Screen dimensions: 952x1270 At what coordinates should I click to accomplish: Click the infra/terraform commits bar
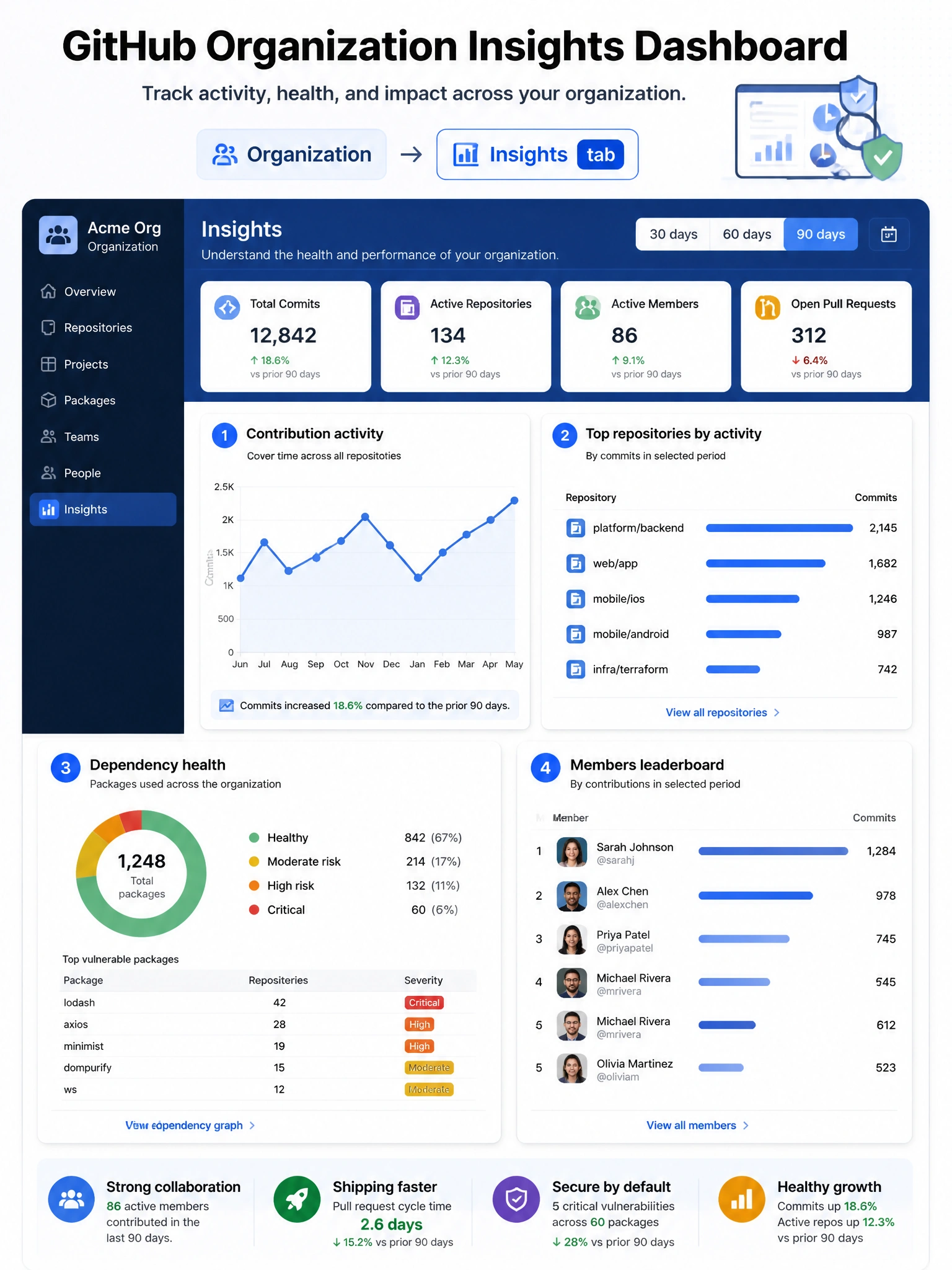tap(733, 670)
